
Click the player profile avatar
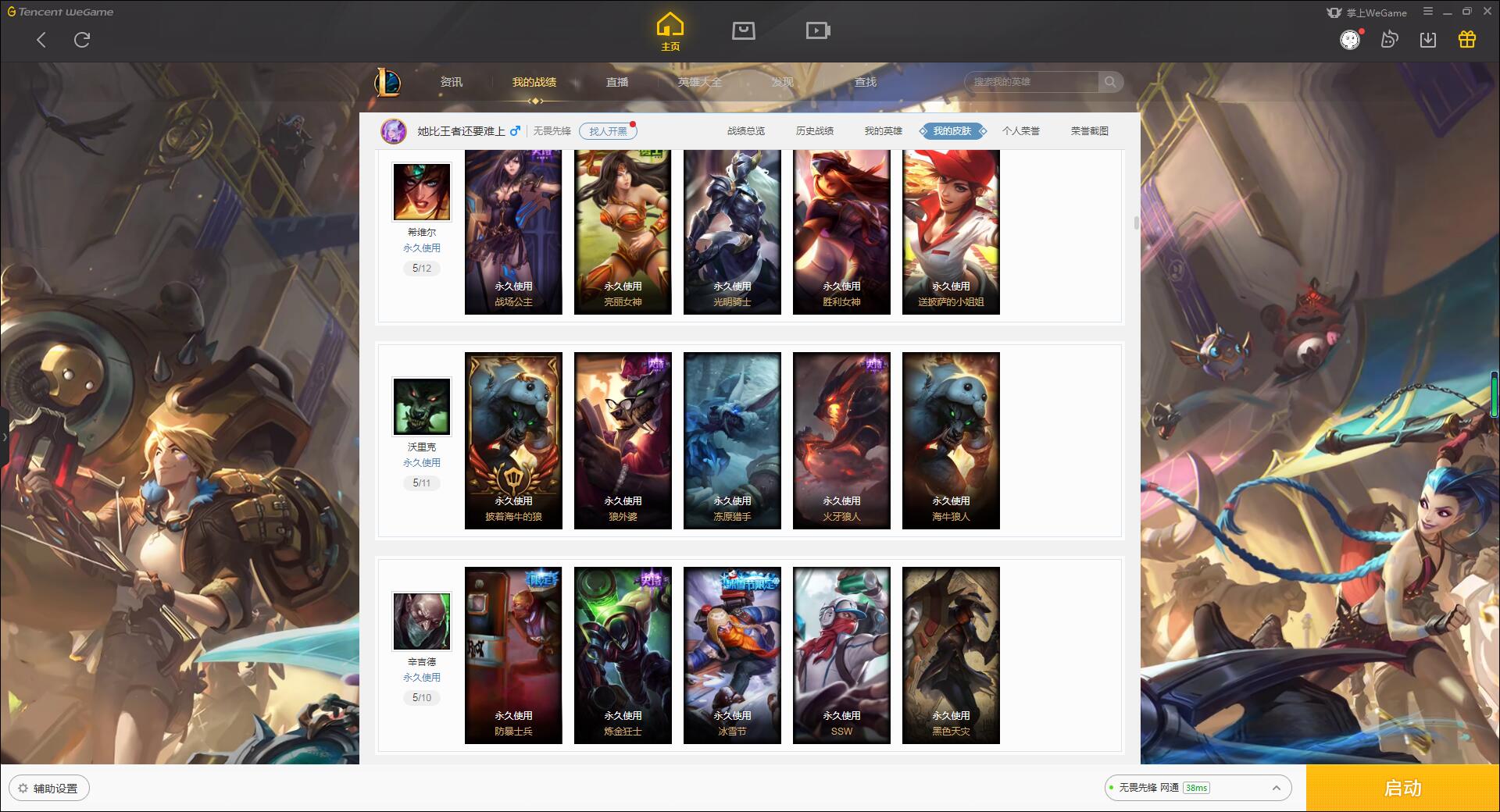[394, 131]
